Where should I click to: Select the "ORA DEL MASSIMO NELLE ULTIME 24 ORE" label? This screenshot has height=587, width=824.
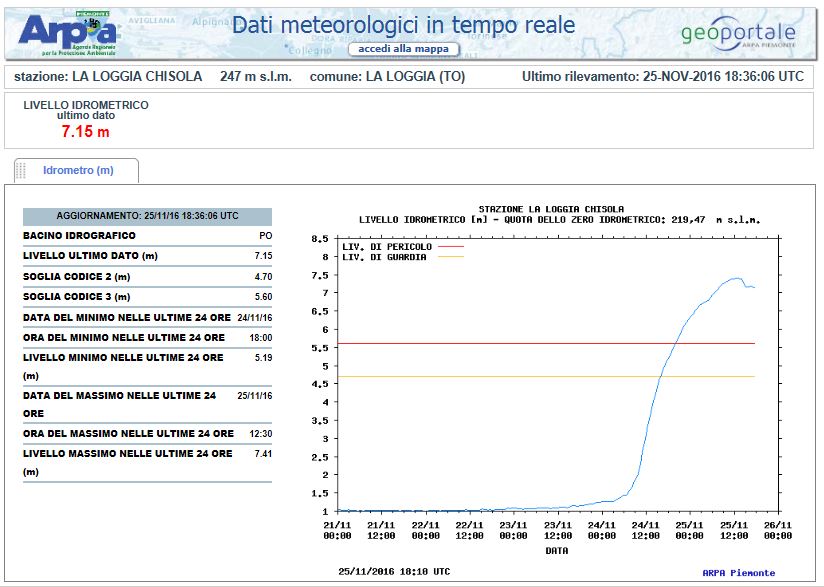[x=128, y=434]
